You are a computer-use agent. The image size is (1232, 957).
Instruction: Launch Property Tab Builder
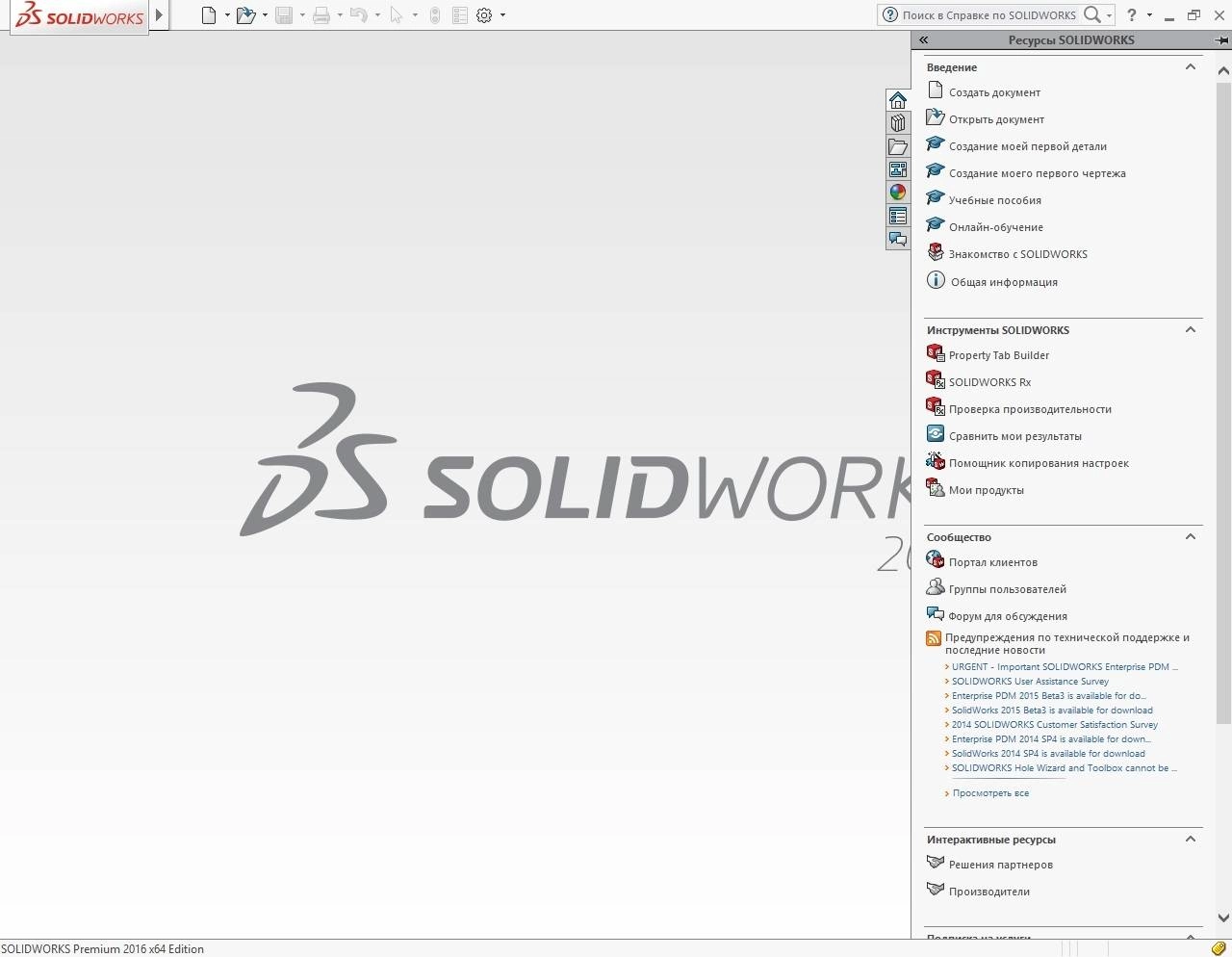click(x=999, y=355)
